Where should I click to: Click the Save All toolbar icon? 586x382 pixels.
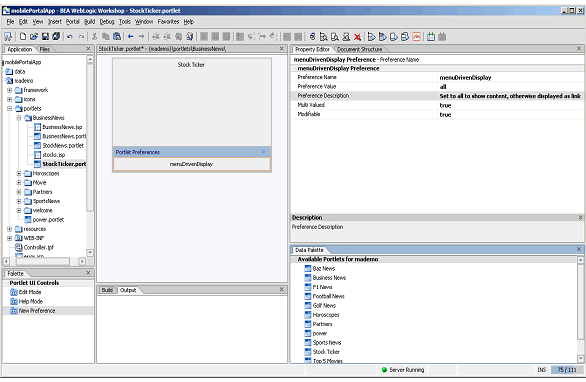(x=56, y=37)
